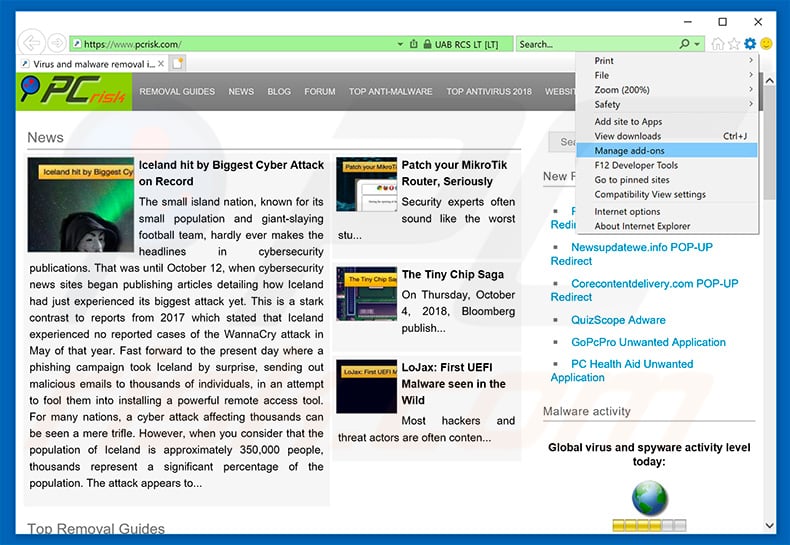Open Iceland hit by Biggest Cyber Attack headline
This screenshot has height=545, width=790.
(x=231, y=173)
